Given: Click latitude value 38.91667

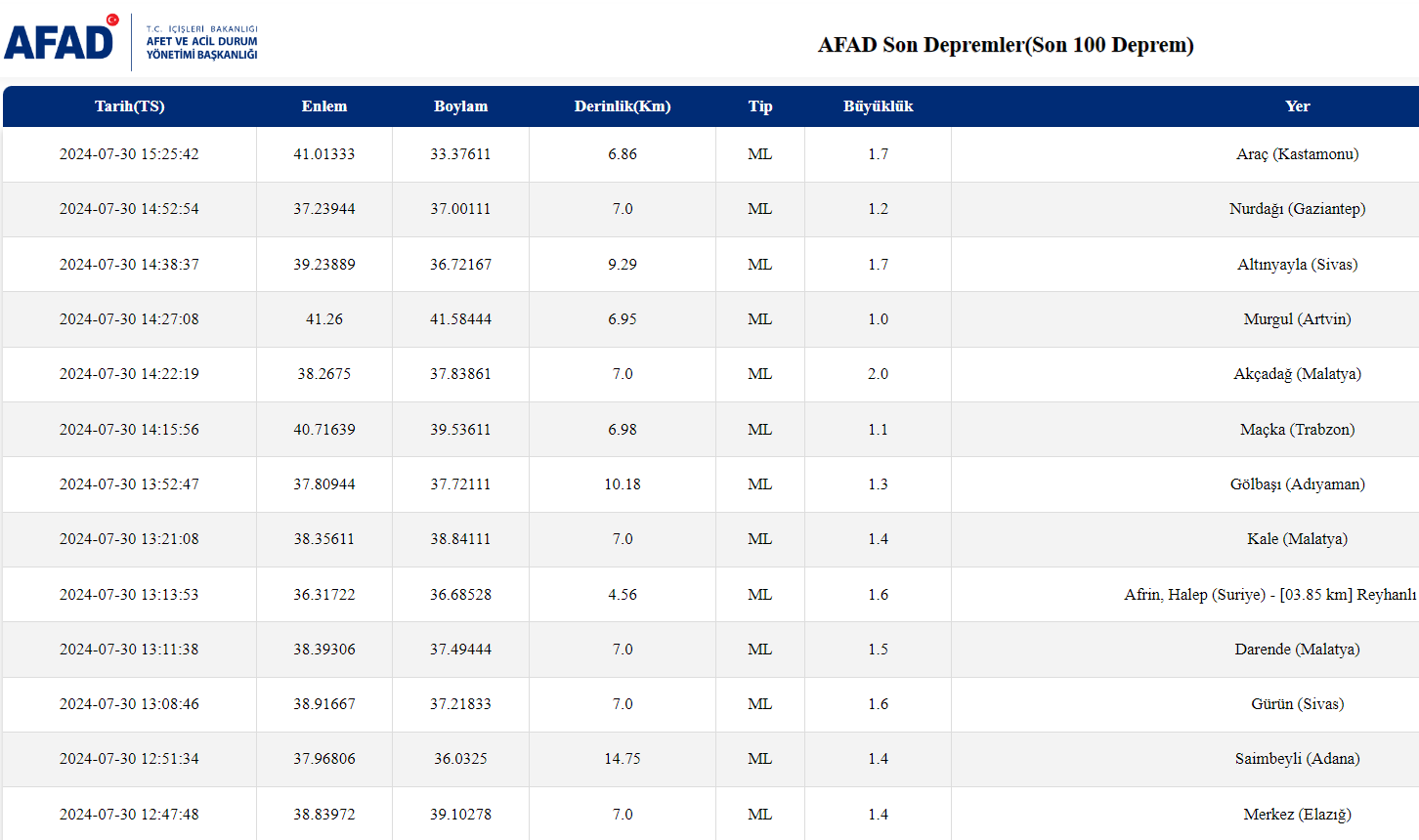Looking at the screenshot, I should pyautogui.click(x=324, y=704).
